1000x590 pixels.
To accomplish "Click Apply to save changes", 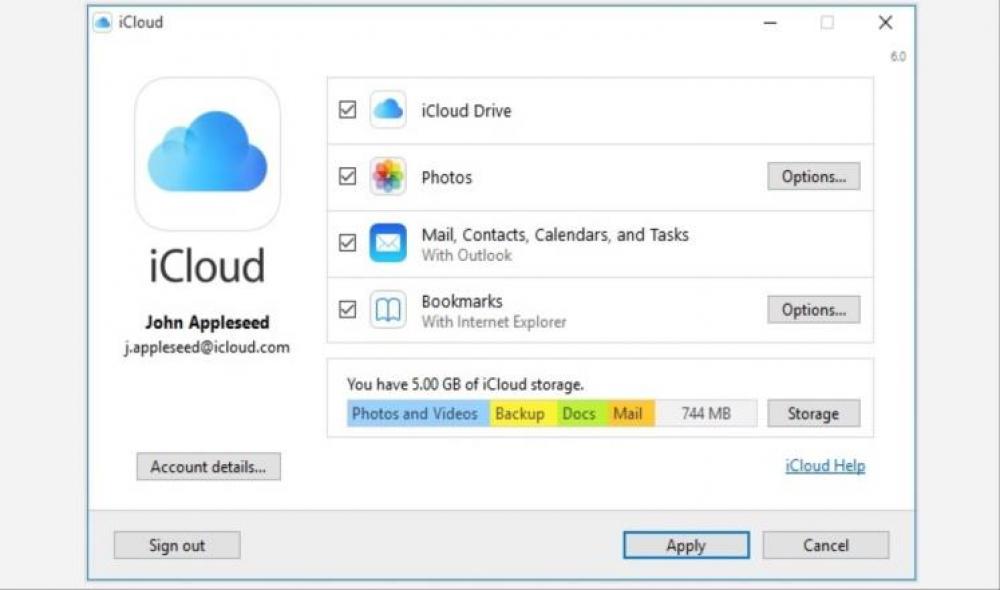I will pos(686,545).
